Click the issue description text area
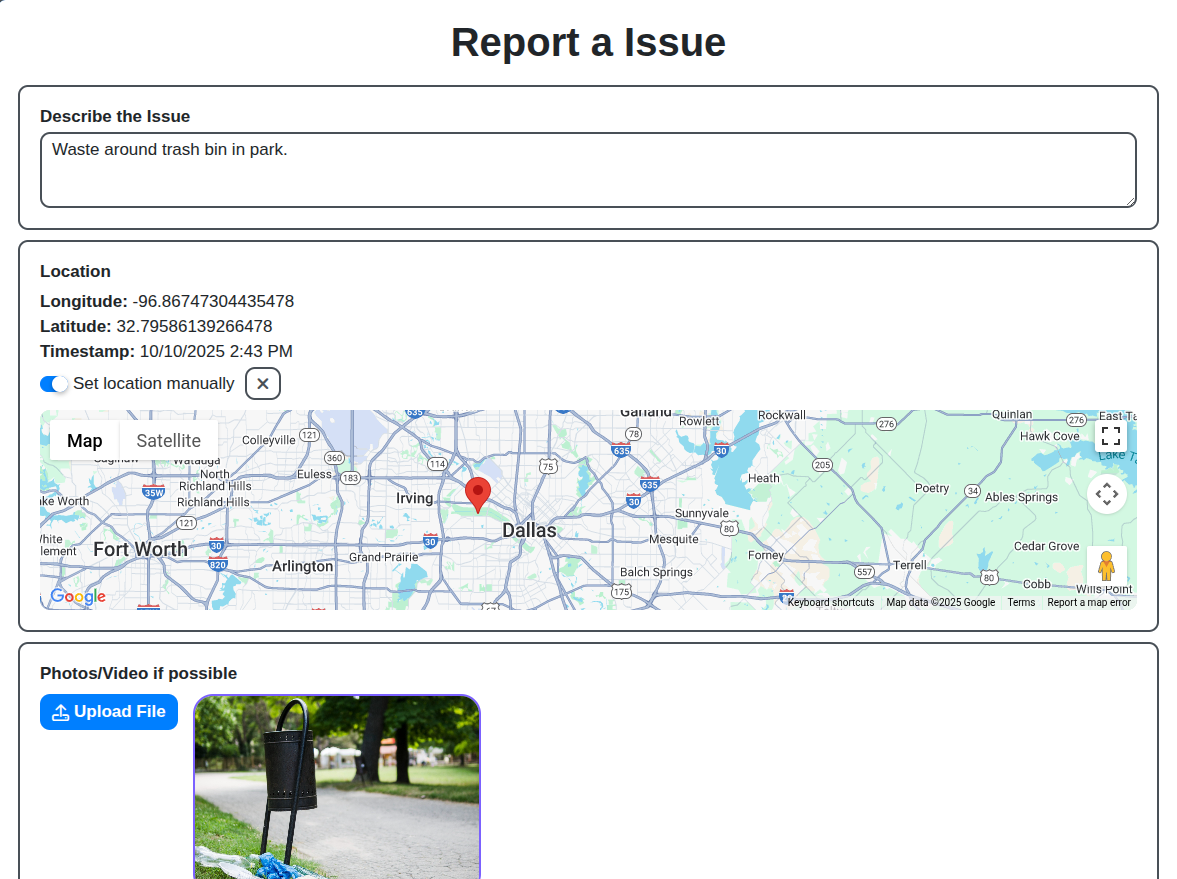 tap(588, 169)
